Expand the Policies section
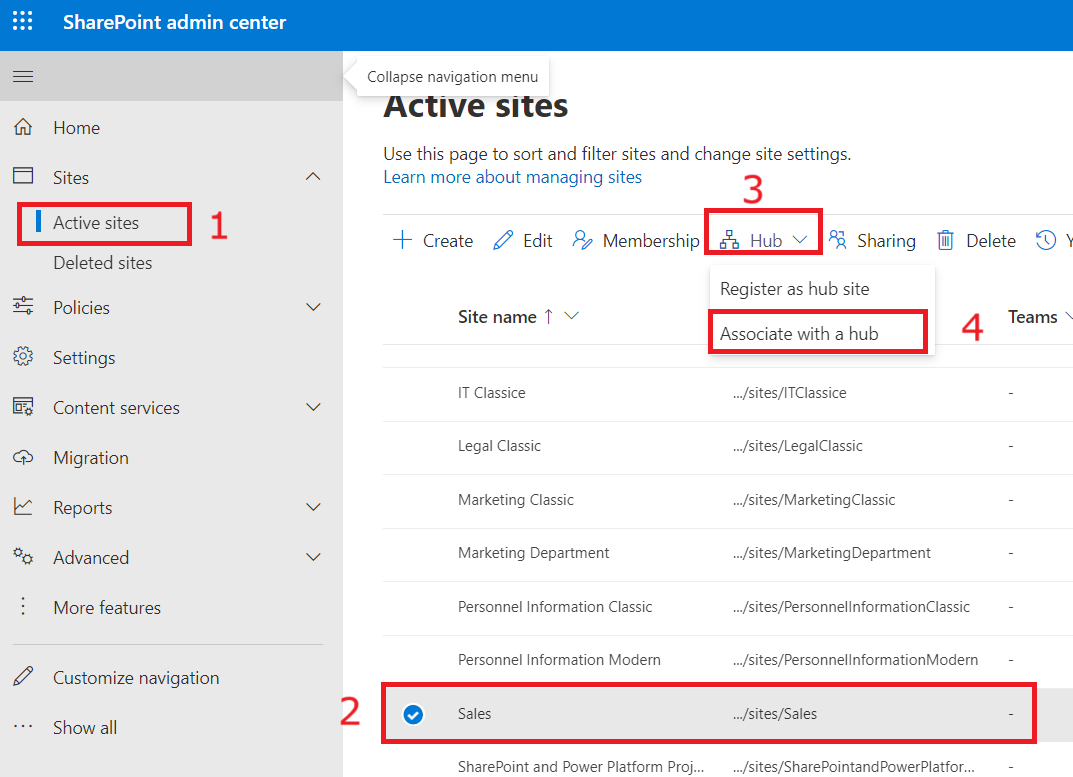The image size is (1073, 777). click(x=313, y=308)
